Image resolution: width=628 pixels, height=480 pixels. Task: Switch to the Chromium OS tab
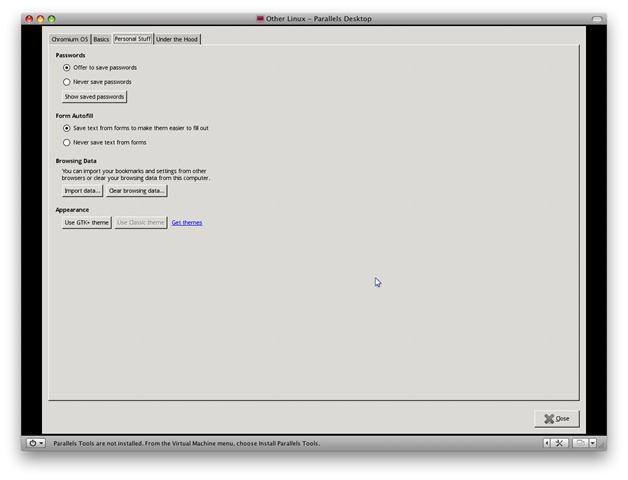70,39
